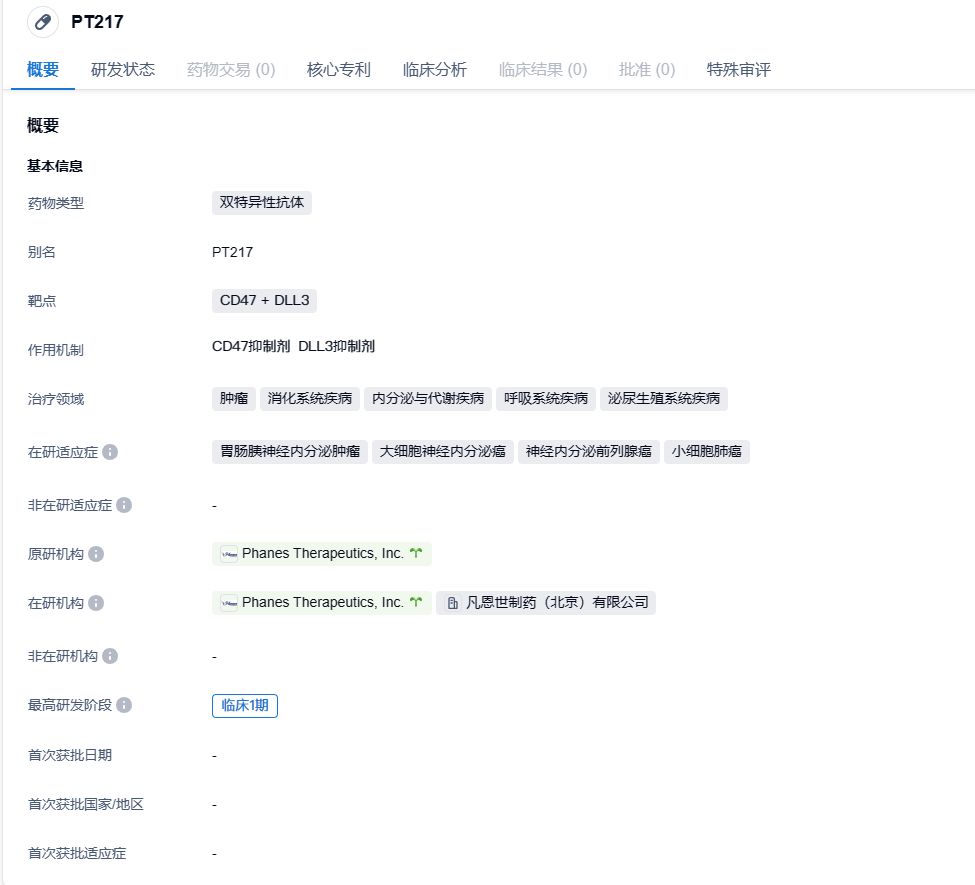Click info icon beside 非在研机构
Image resolution: width=975 pixels, height=885 pixels.
[110, 656]
